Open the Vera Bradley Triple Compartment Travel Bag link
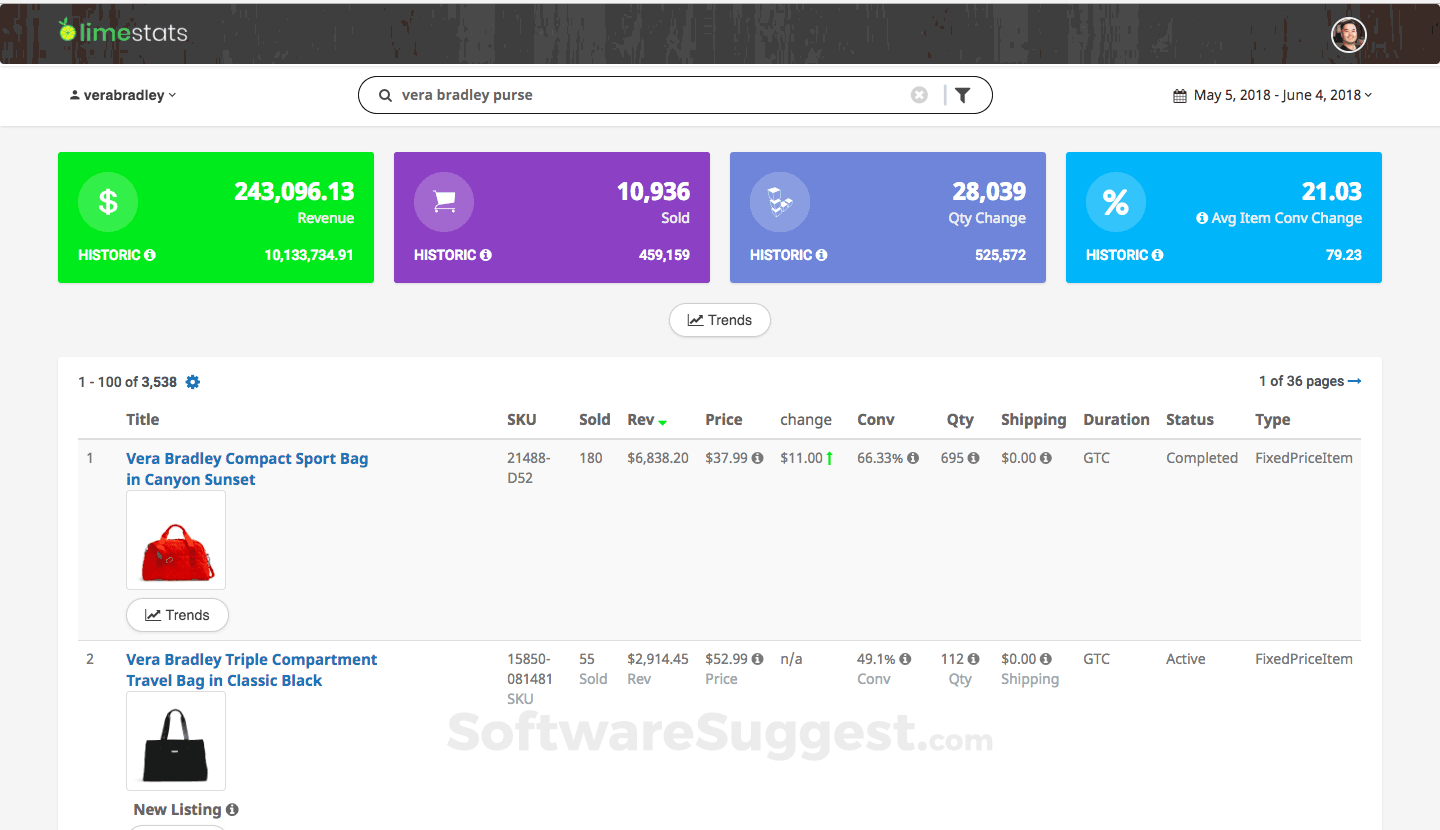 [252, 670]
